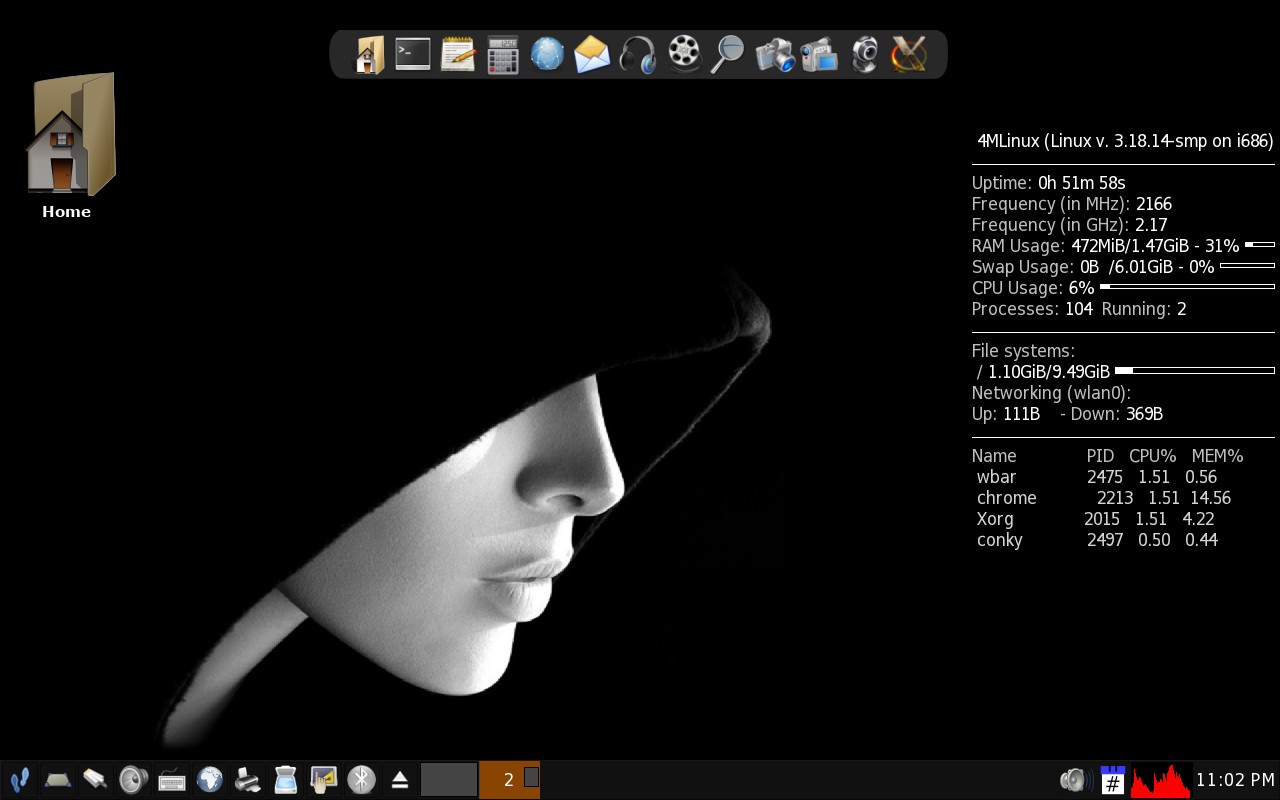The image size is (1280, 800).
Task: Switch to the first gray desktop pager
Action: pyautogui.click(x=449, y=779)
